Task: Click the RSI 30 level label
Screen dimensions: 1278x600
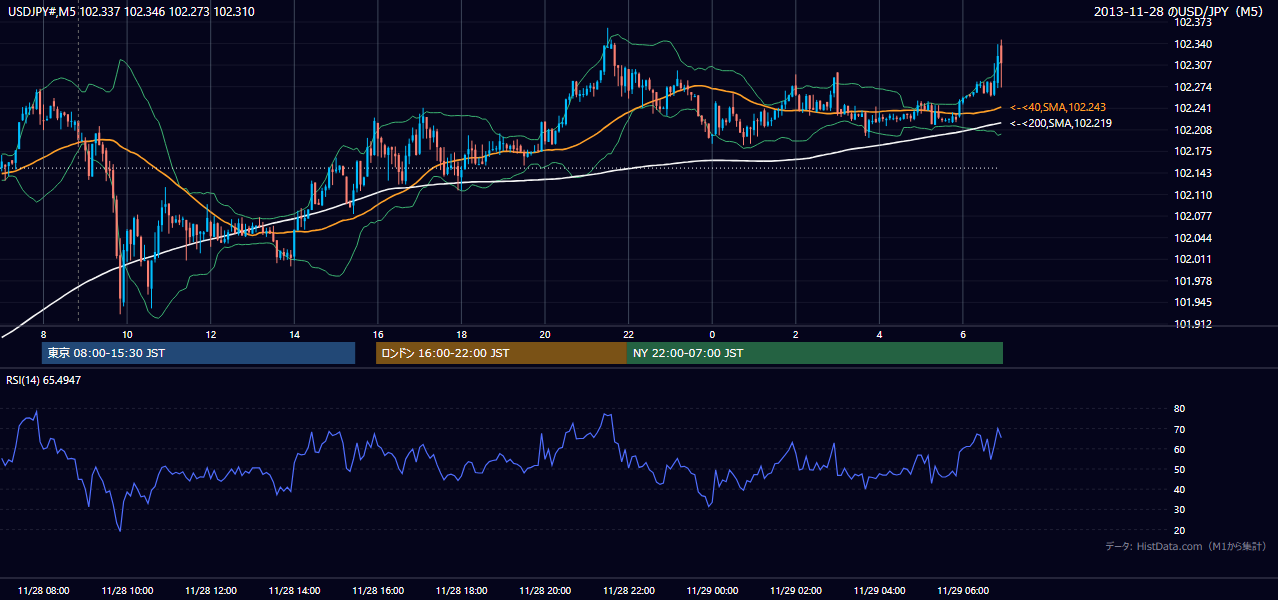Action: tap(1179, 509)
